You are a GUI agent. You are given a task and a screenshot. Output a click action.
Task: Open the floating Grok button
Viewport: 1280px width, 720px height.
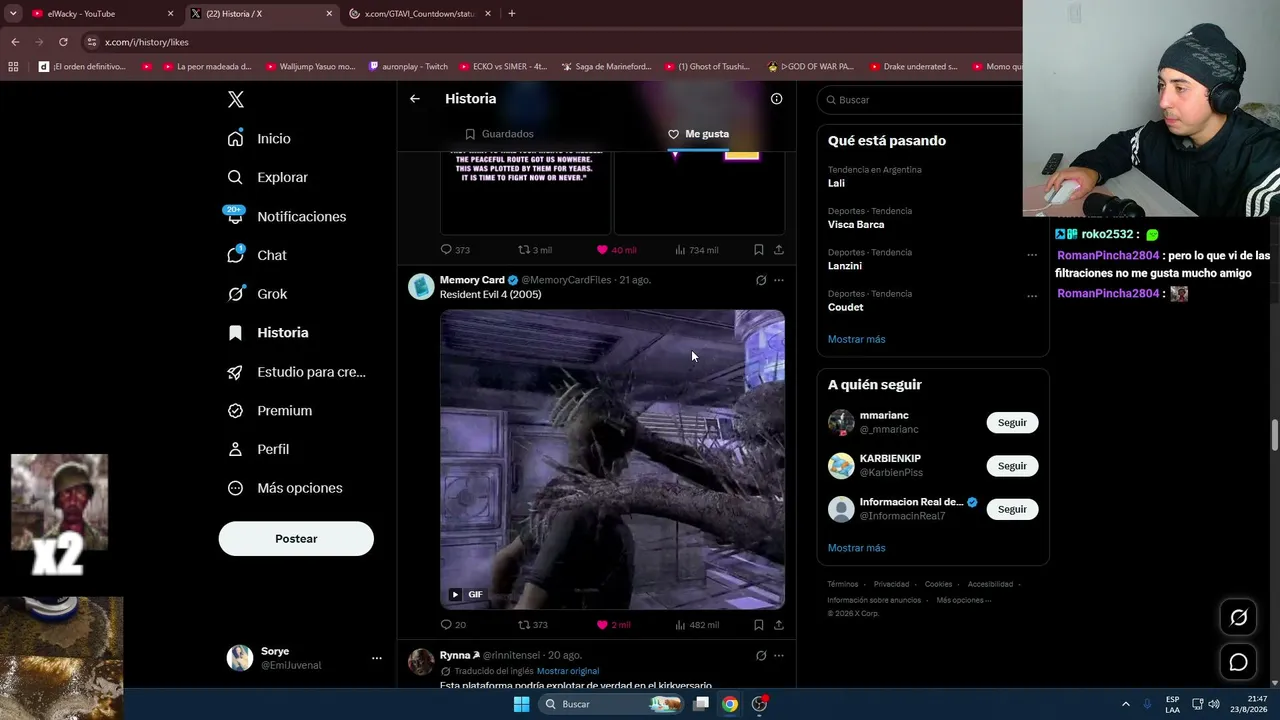1238,618
